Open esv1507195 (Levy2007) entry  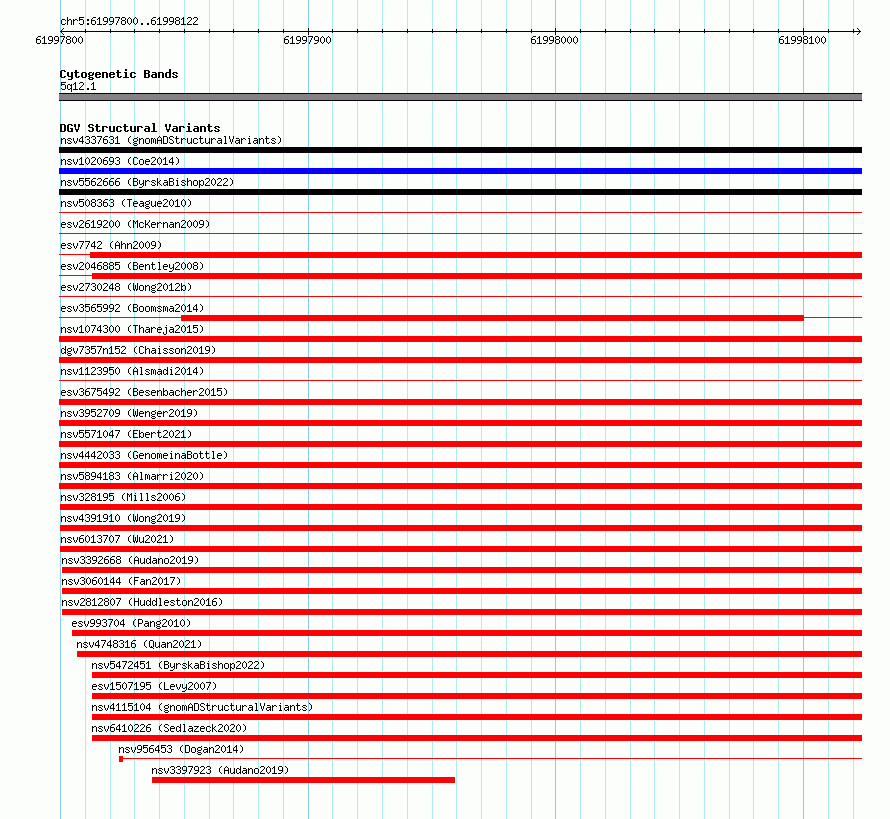(x=154, y=686)
